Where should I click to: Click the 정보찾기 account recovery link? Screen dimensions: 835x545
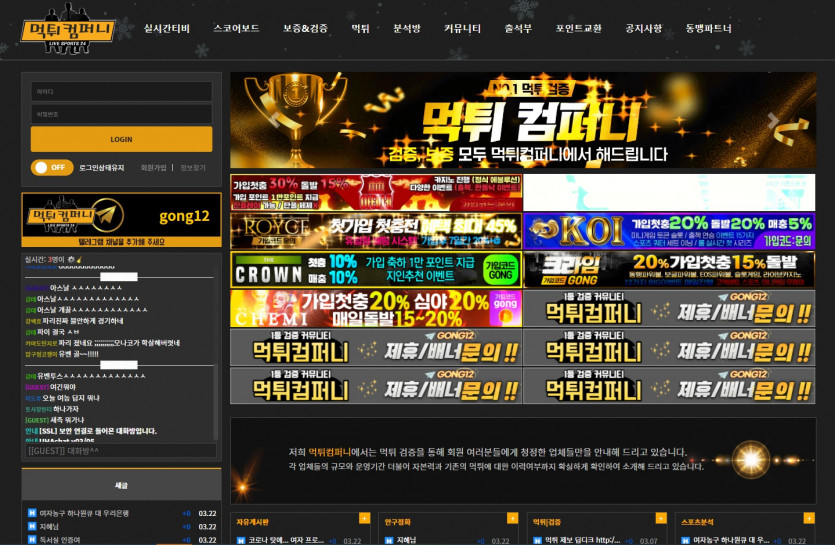(x=192, y=168)
